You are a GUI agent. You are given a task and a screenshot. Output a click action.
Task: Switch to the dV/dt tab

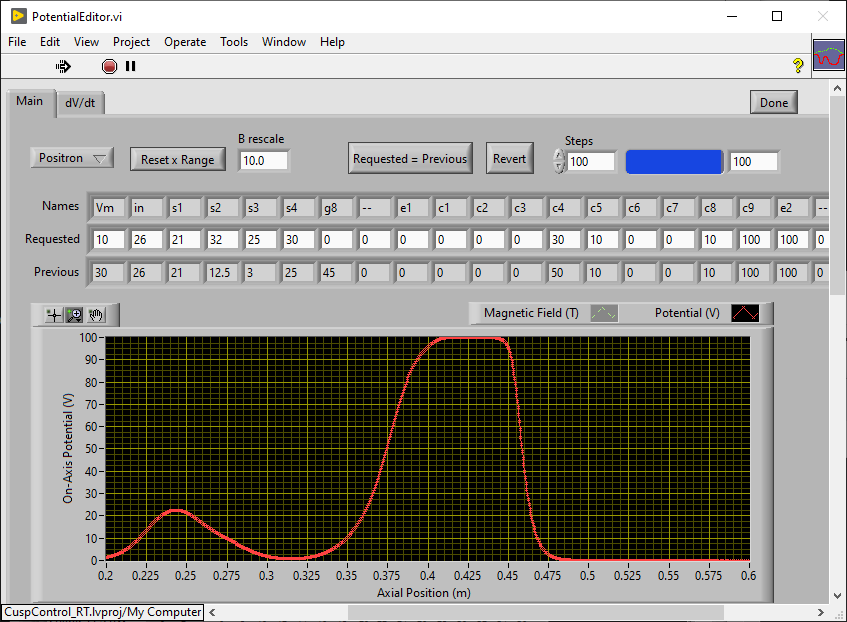pyautogui.click(x=80, y=102)
